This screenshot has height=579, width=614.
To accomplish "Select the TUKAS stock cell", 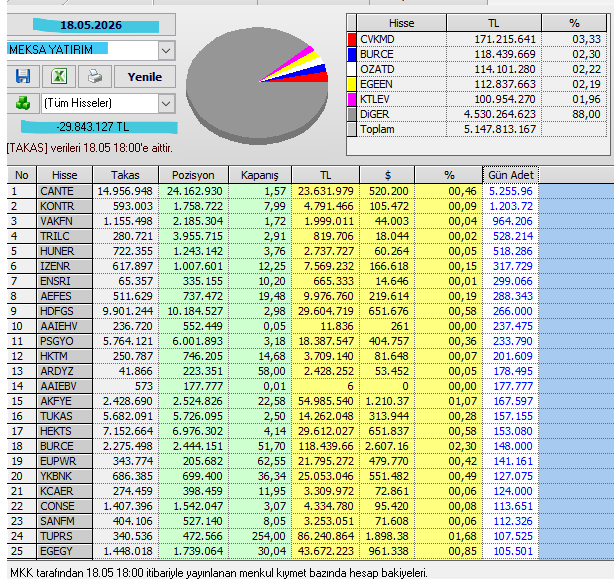I will [65, 416].
